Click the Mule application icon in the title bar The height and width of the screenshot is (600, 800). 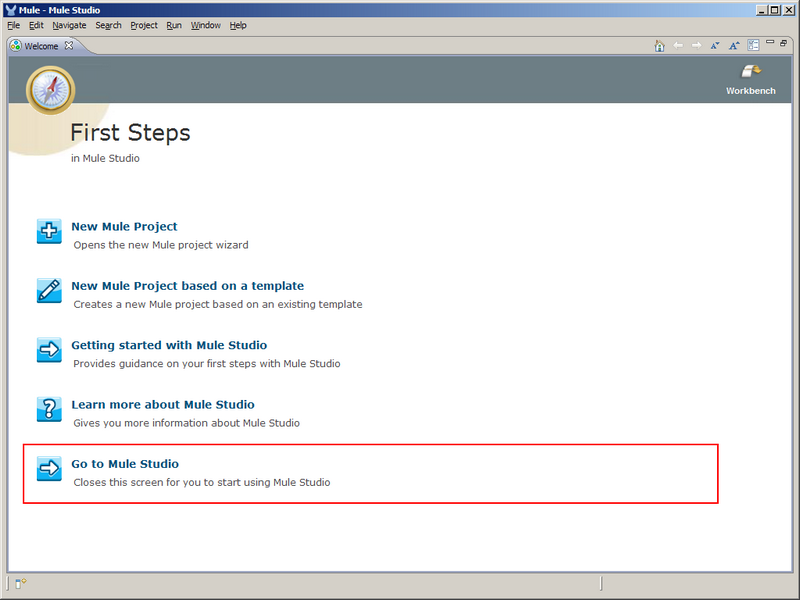(11, 10)
